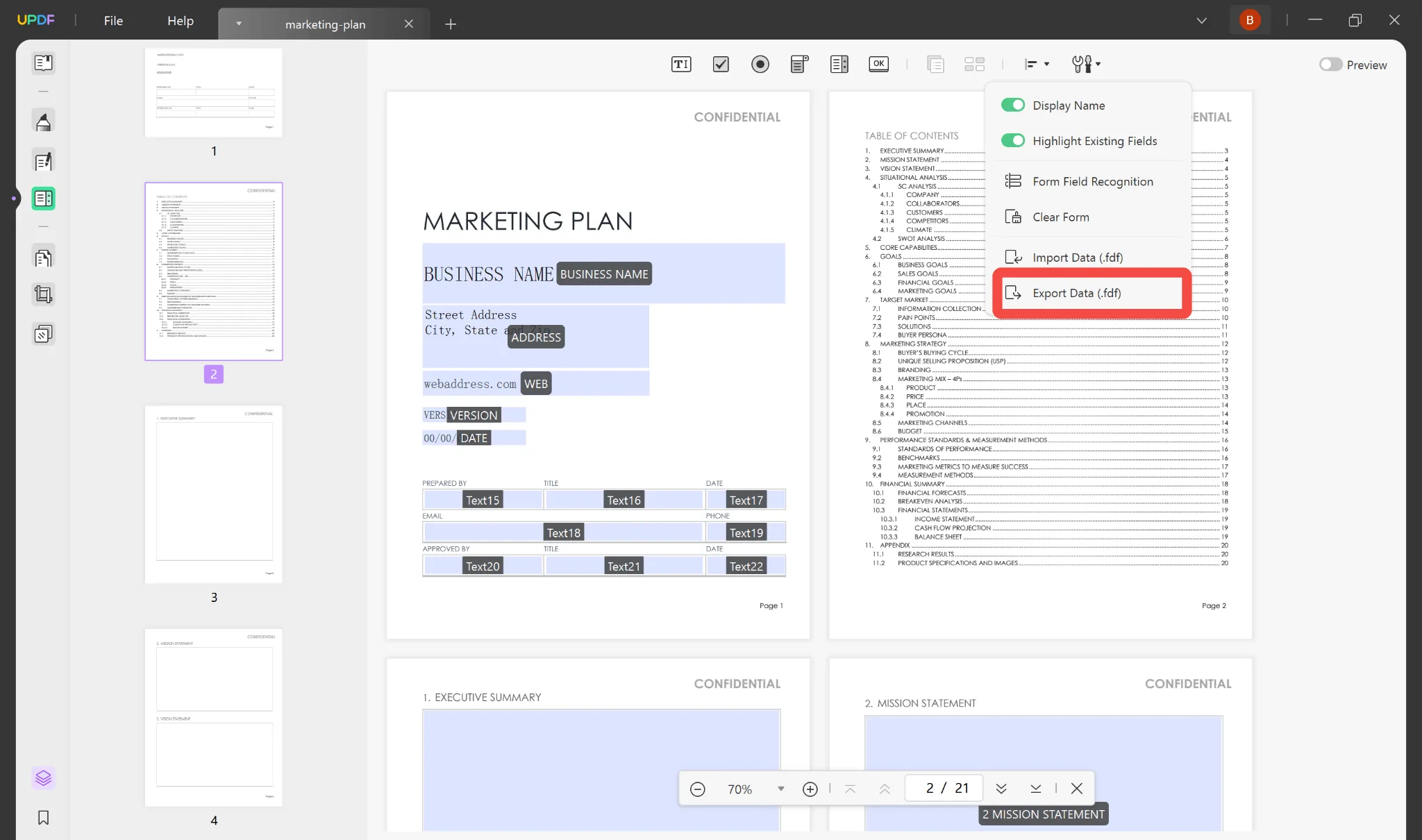Image resolution: width=1422 pixels, height=840 pixels.
Task: Click the Help menu item
Action: pyautogui.click(x=180, y=20)
